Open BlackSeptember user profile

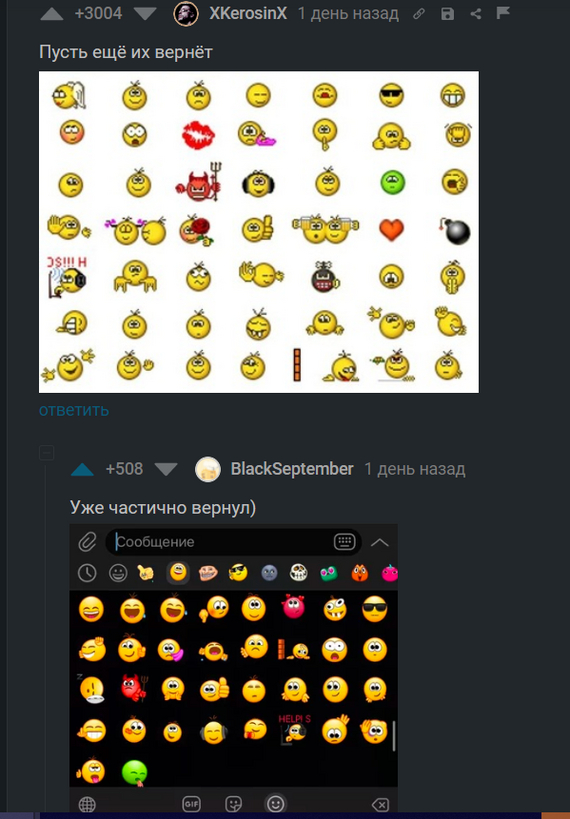[292, 469]
